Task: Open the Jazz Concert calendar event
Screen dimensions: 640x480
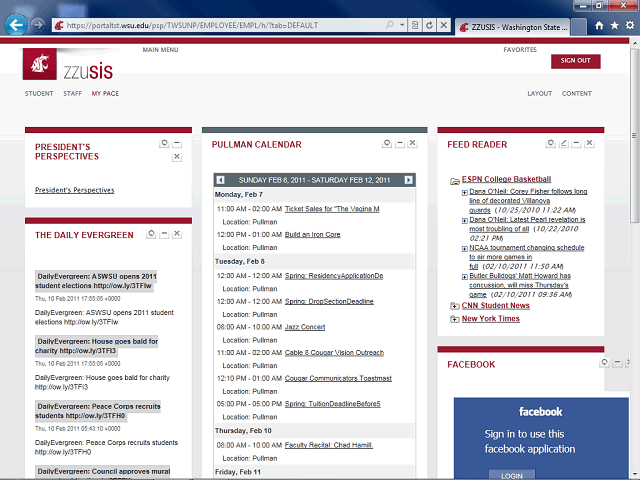Action: click(305, 327)
